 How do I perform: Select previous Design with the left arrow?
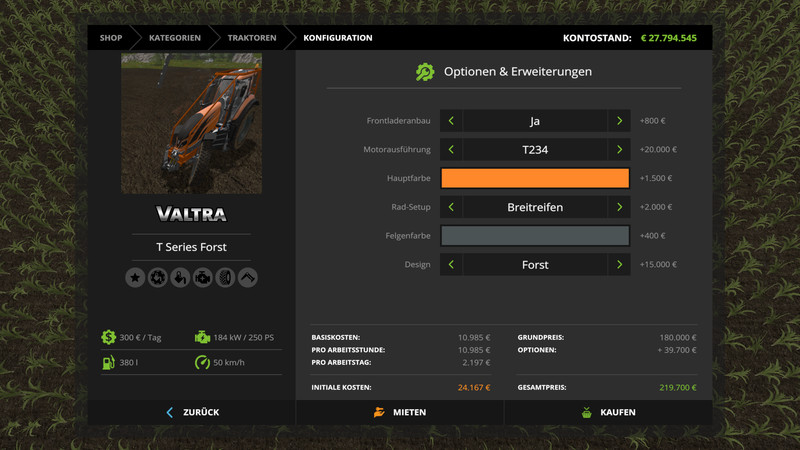click(451, 265)
